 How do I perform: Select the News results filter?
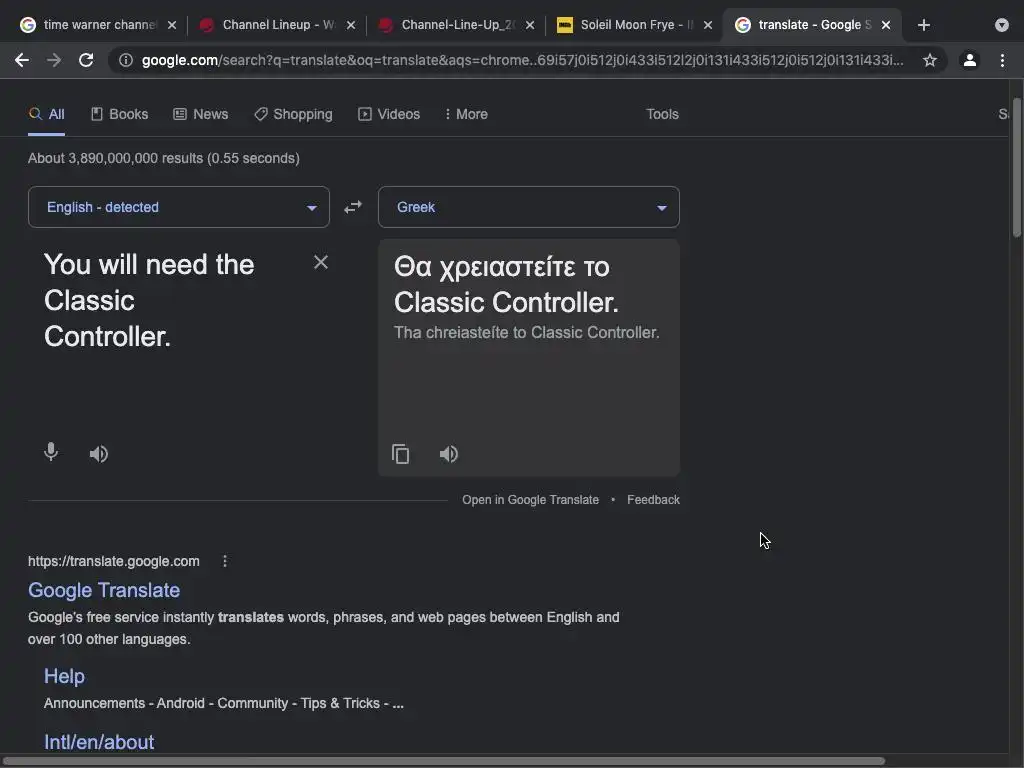[x=200, y=114]
